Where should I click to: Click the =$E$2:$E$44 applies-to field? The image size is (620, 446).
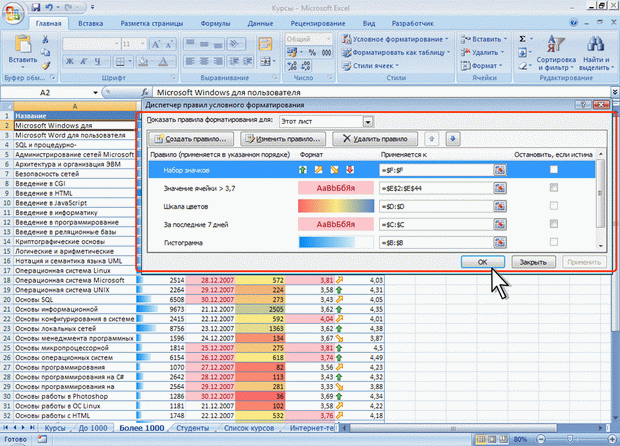tap(436, 188)
